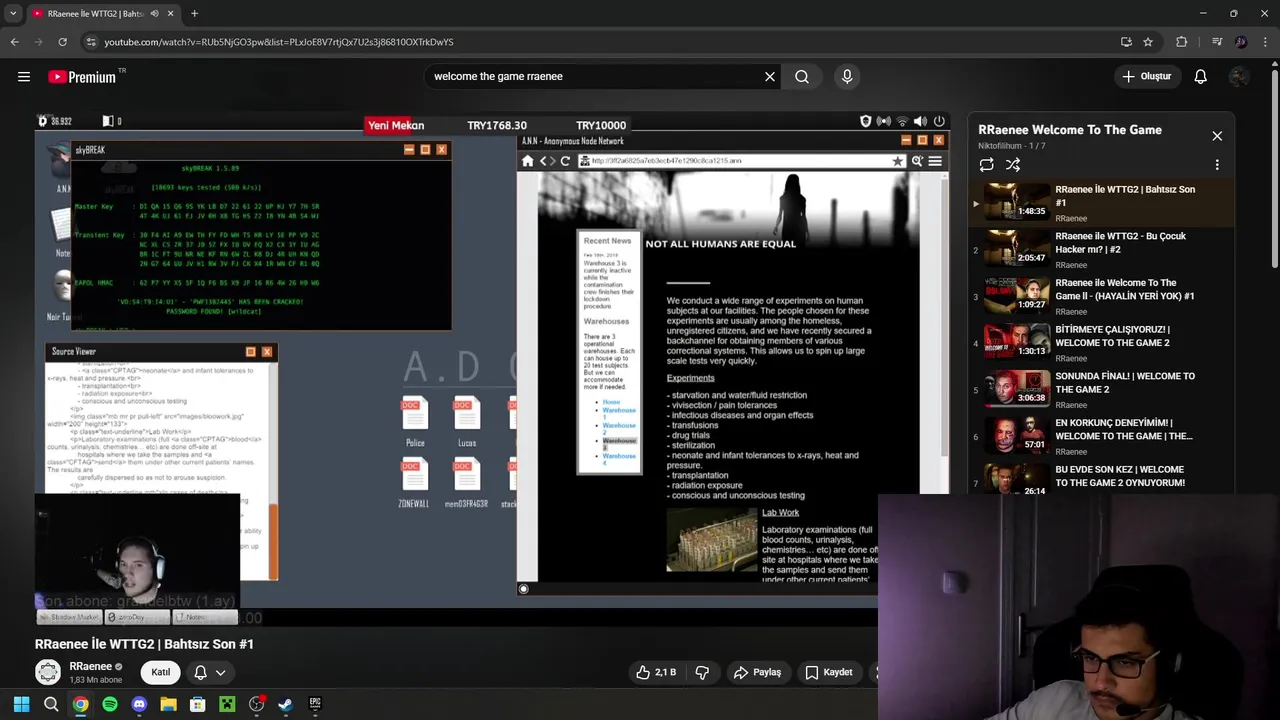Screen dimensions: 1280x720
Task: Click the A.N.N browser refresh icon
Action: pos(566,161)
